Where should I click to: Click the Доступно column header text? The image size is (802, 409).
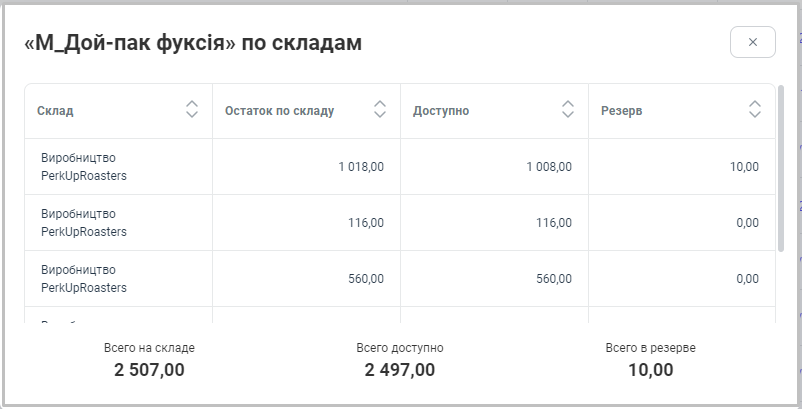441,111
